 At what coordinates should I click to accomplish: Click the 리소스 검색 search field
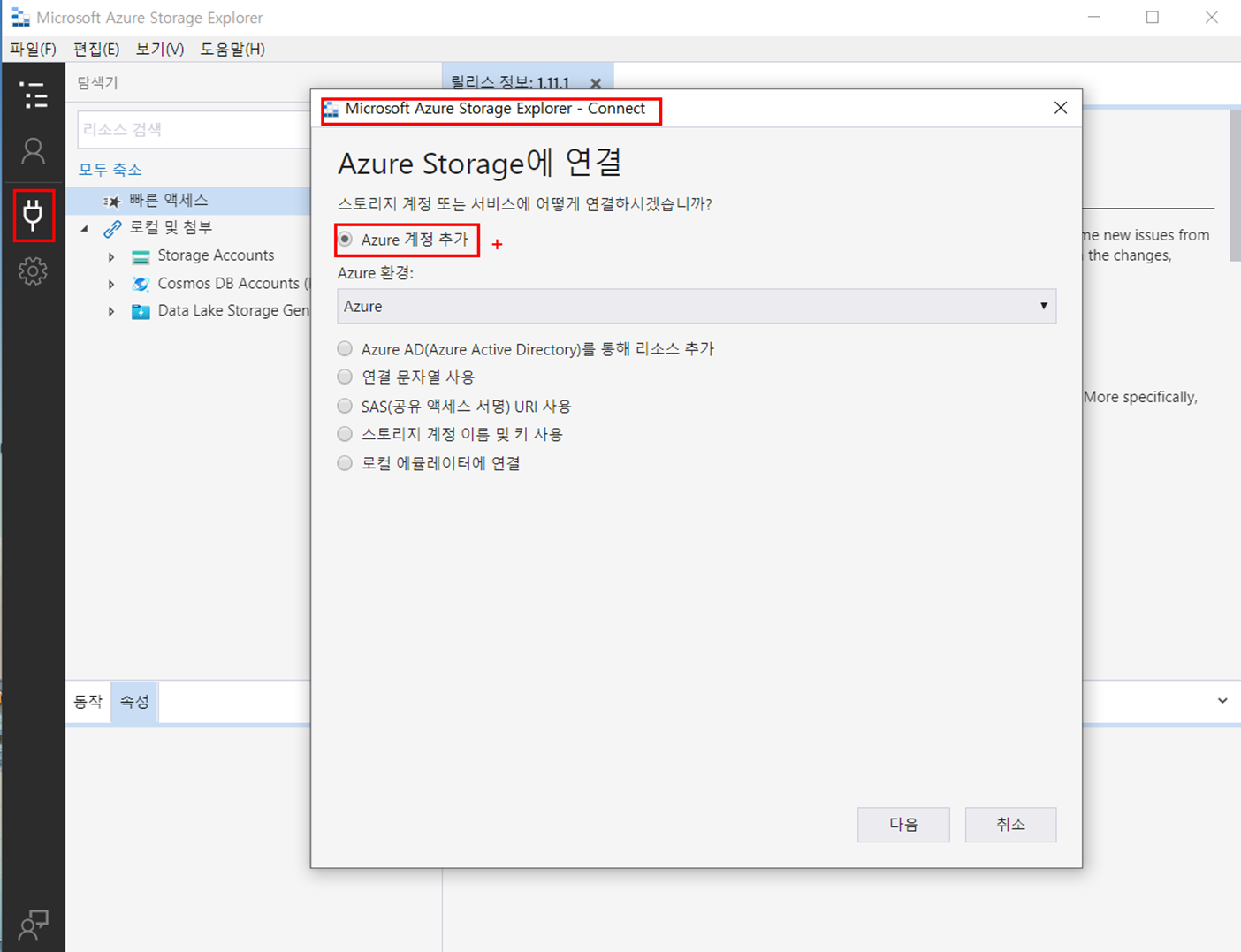pyautogui.click(x=194, y=129)
